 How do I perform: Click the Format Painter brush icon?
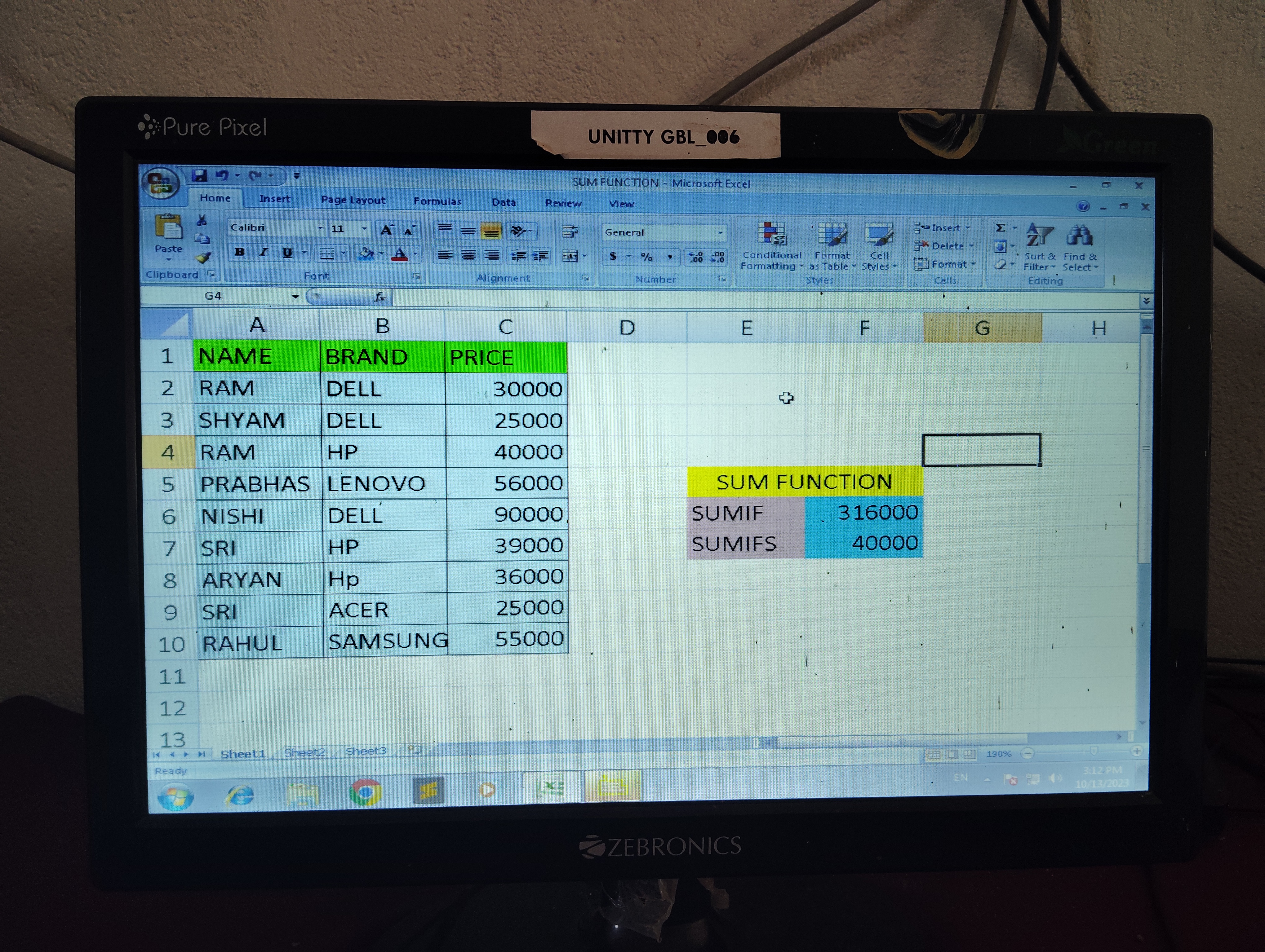pos(202,258)
